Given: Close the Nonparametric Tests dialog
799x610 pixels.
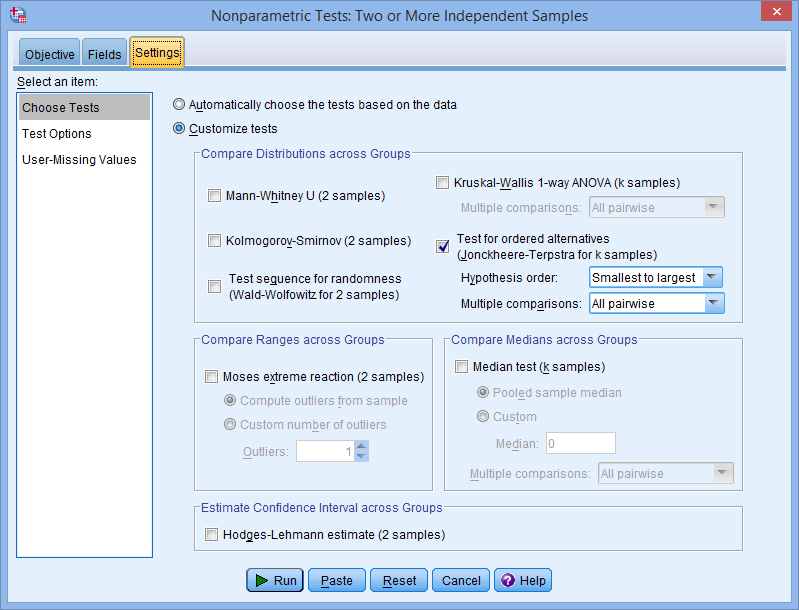Looking at the screenshot, I should [776, 11].
